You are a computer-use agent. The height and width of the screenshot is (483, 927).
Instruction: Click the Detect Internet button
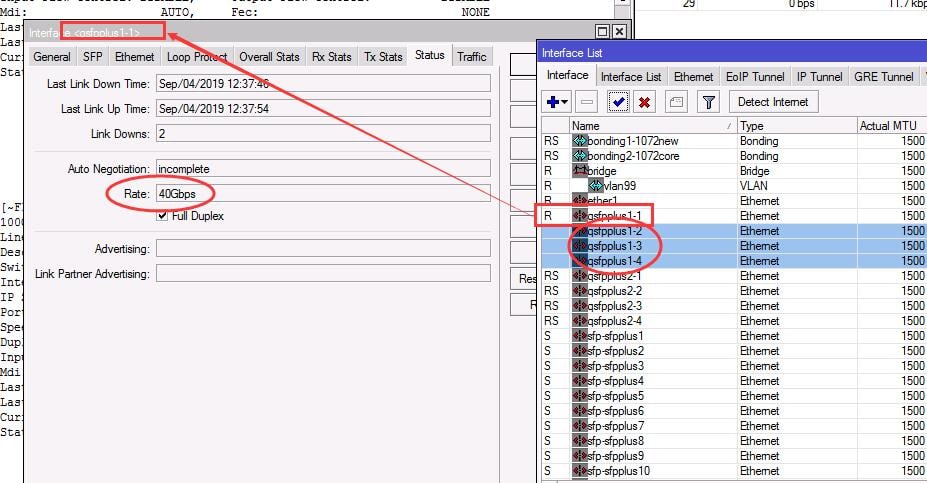click(x=773, y=102)
